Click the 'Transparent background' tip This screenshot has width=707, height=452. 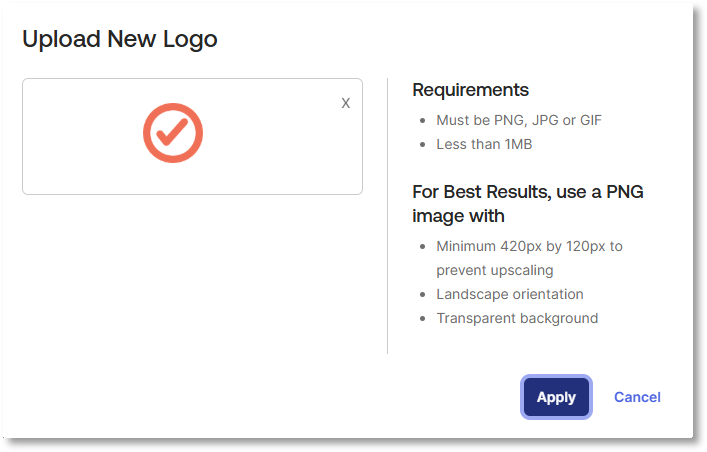tap(517, 318)
